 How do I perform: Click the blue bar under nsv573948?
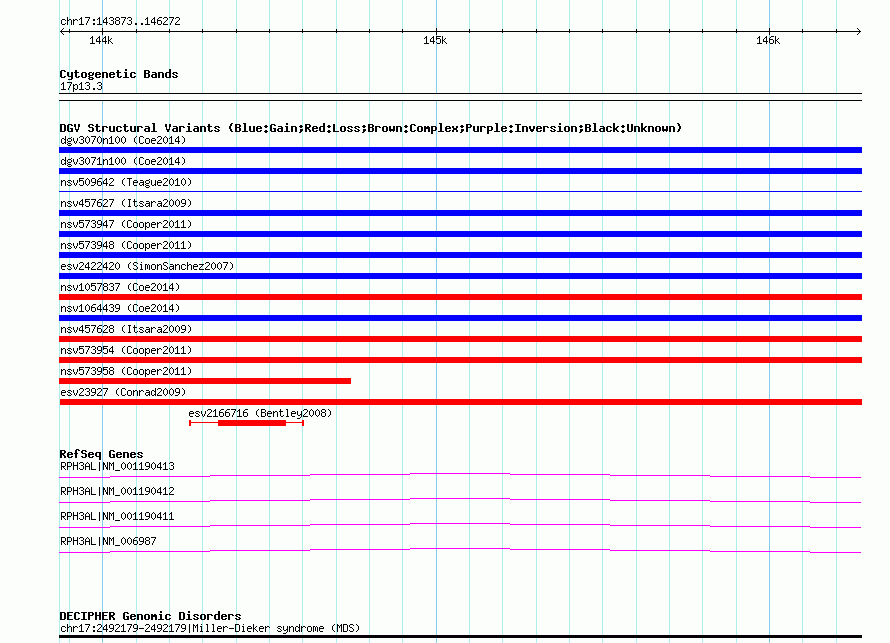[460, 255]
